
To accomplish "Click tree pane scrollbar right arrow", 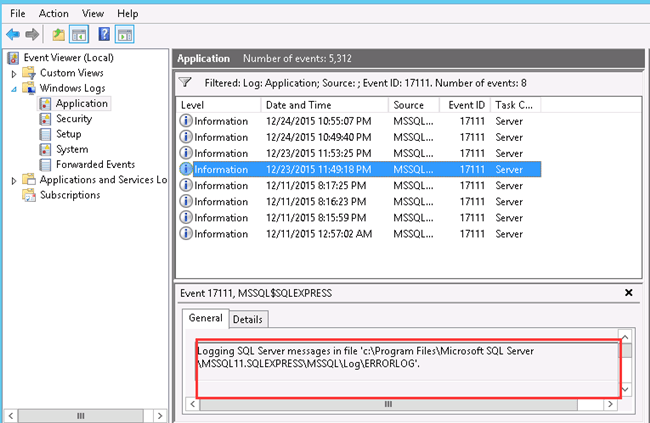I will coord(160,416).
